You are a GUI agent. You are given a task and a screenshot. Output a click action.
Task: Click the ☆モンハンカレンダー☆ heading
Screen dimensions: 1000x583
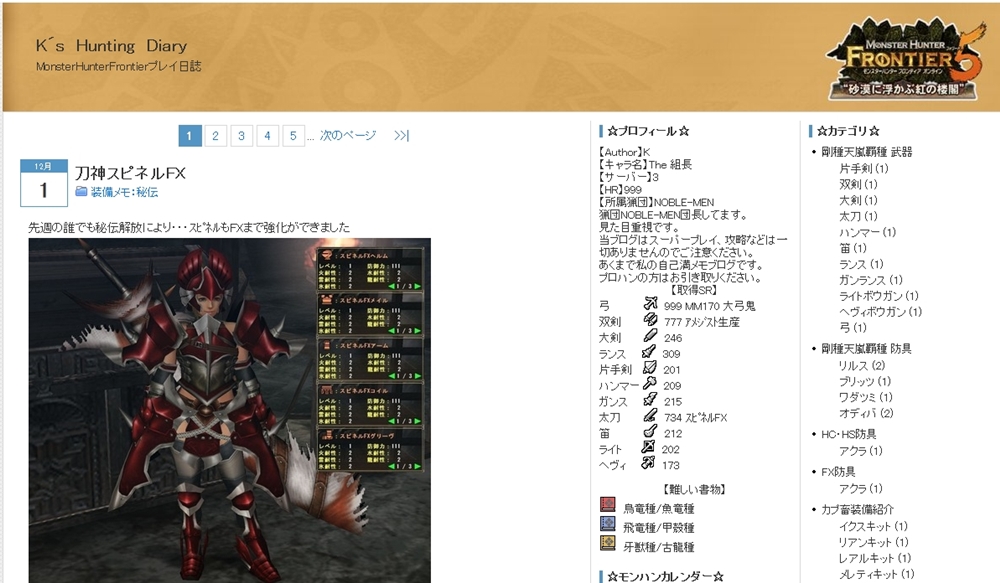(x=665, y=577)
